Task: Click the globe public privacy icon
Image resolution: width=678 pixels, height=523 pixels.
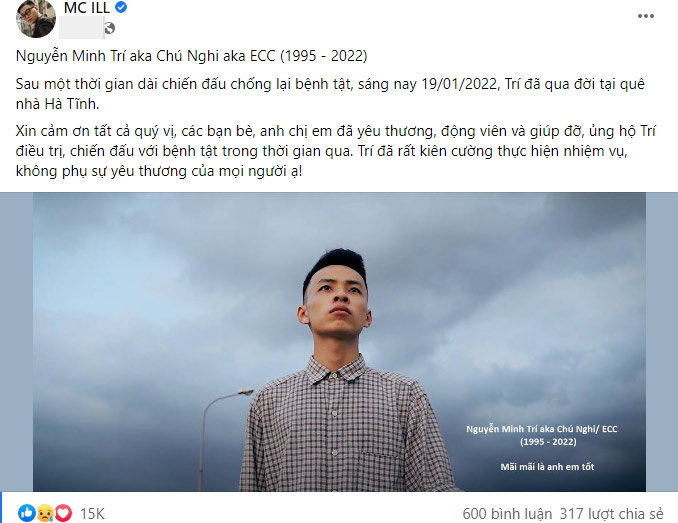Action: click(110, 29)
